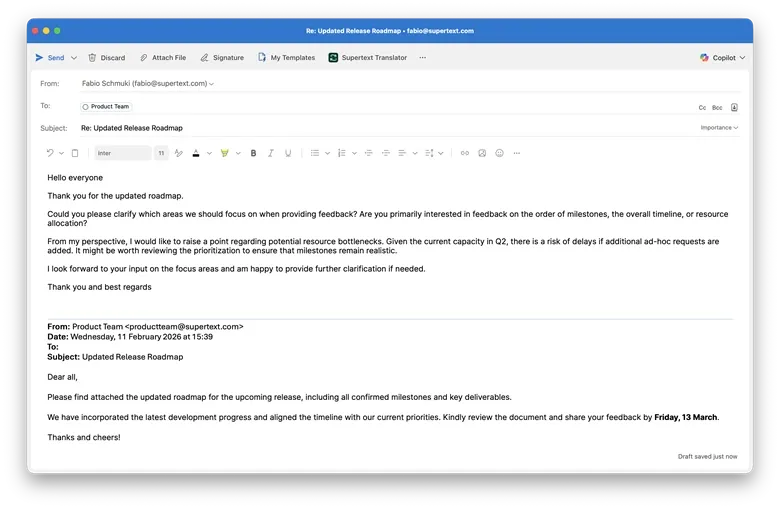Click the Send paper plane icon
780x509 pixels.
[x=39, y=58]
